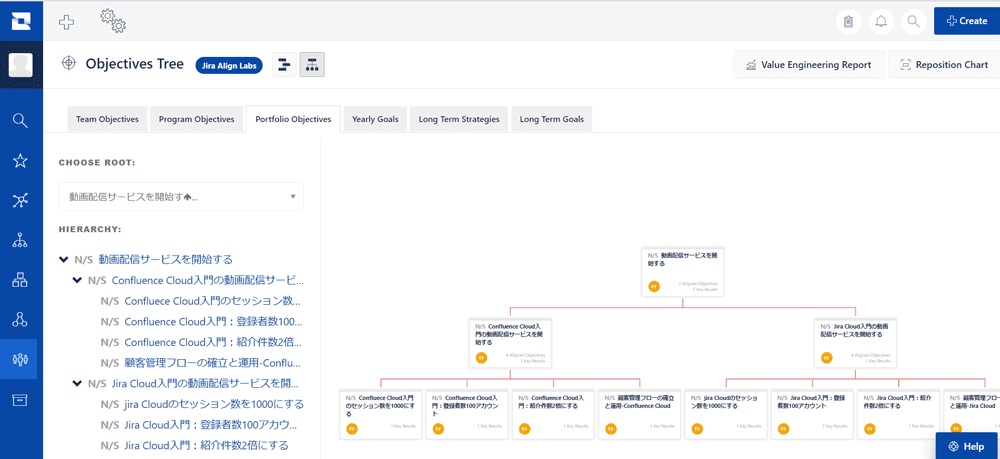The width and height of the screenshot is (1000, 459).
Task: Switch to the list layout view icon
Action: [284, 64]
